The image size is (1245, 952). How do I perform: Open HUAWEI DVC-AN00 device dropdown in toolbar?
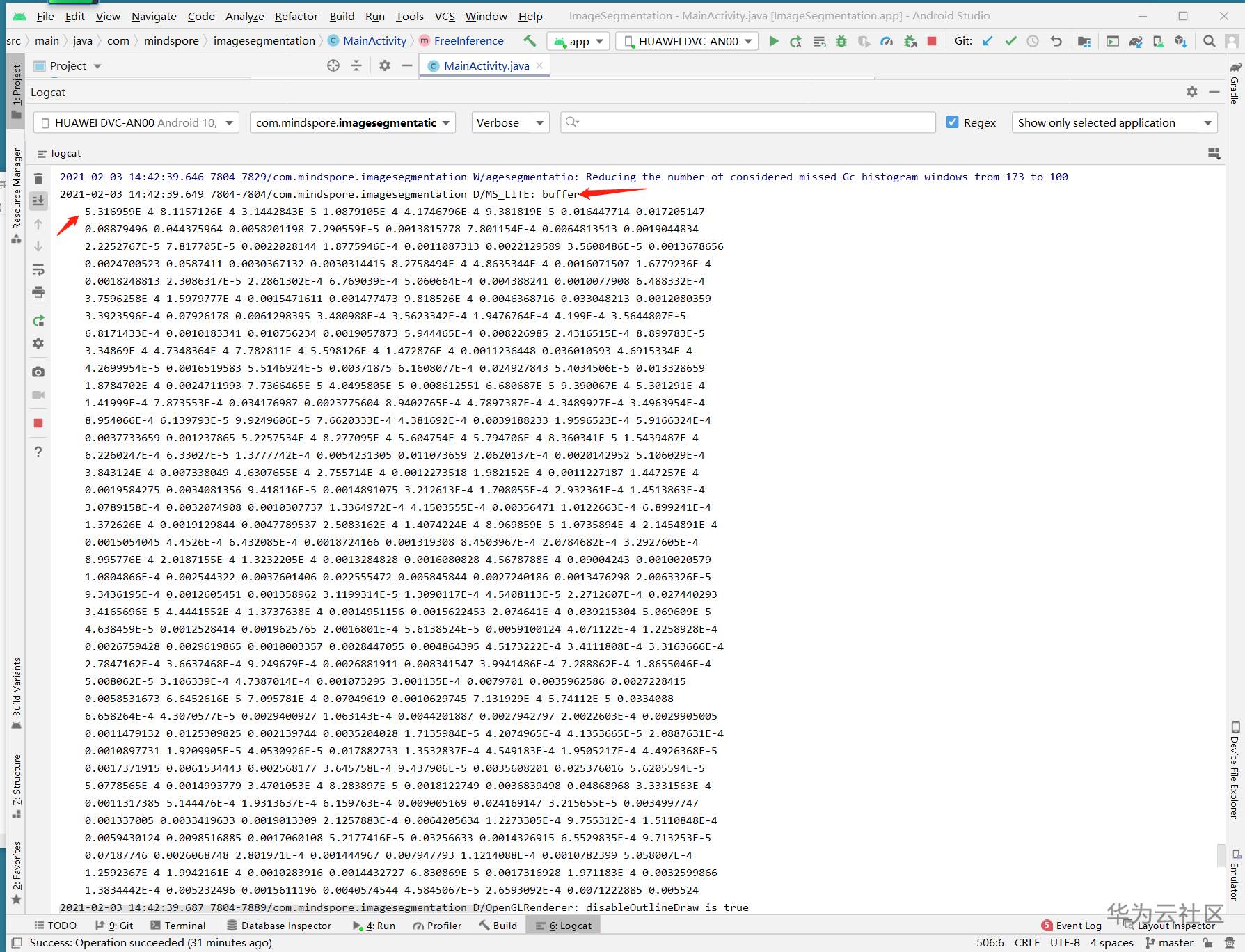click(688, 41)
